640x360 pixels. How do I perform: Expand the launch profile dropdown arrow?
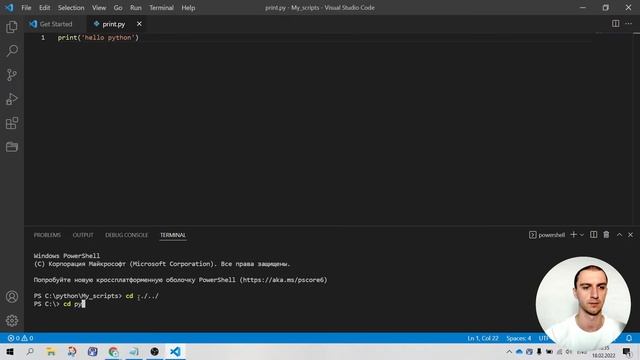coord(582,235)
